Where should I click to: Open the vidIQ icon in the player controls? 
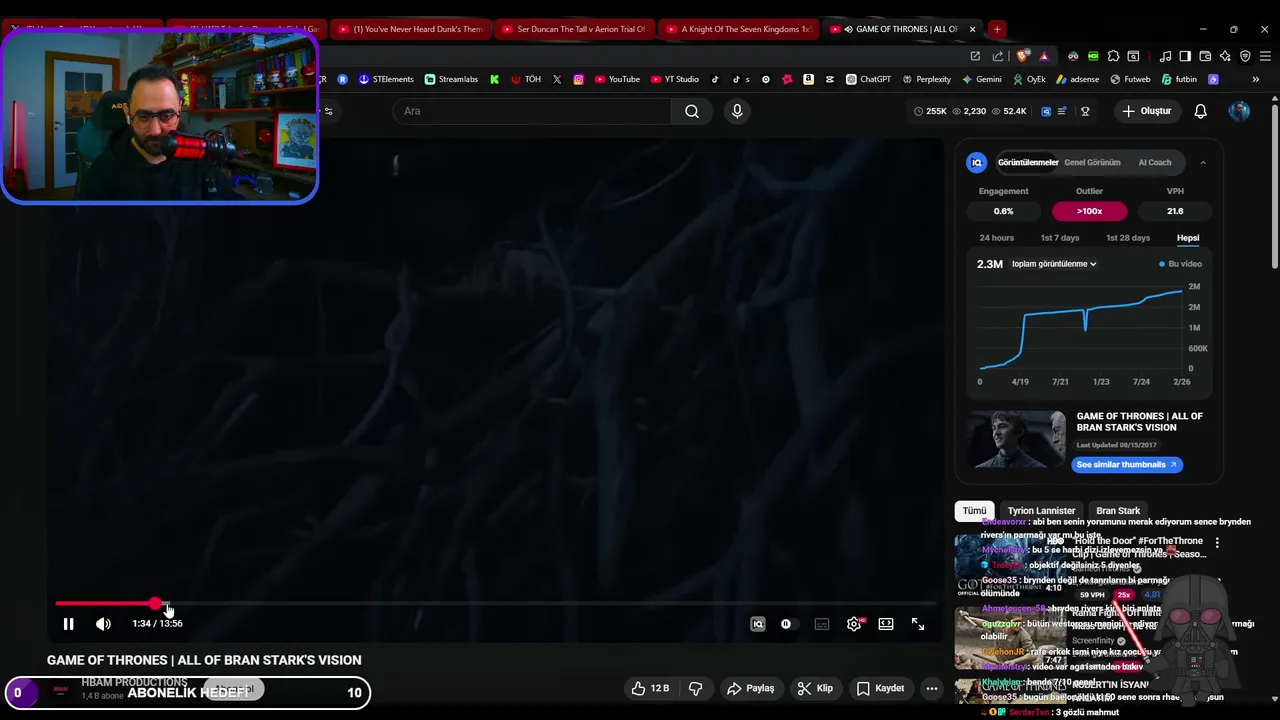click(758, 624)
